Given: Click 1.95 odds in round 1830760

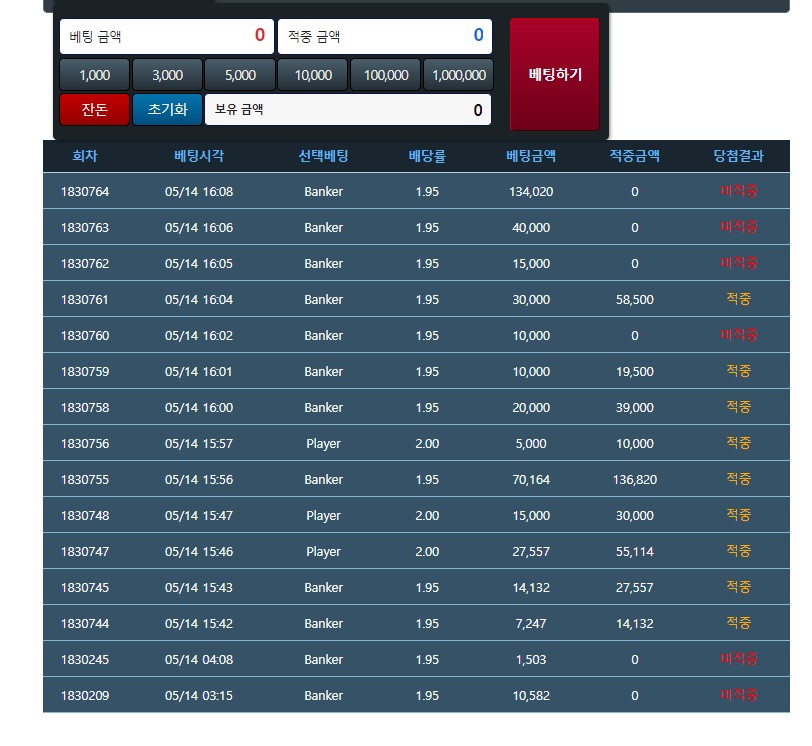Looking at the screenshot, I should (427, 335).
